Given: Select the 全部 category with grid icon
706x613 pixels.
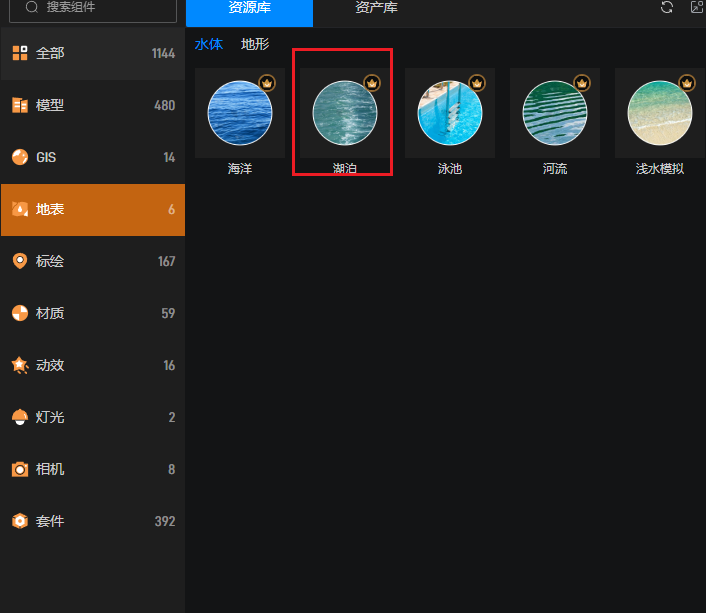Looking at the screenshot, I should pyautogui.click(x=92, y=53).
